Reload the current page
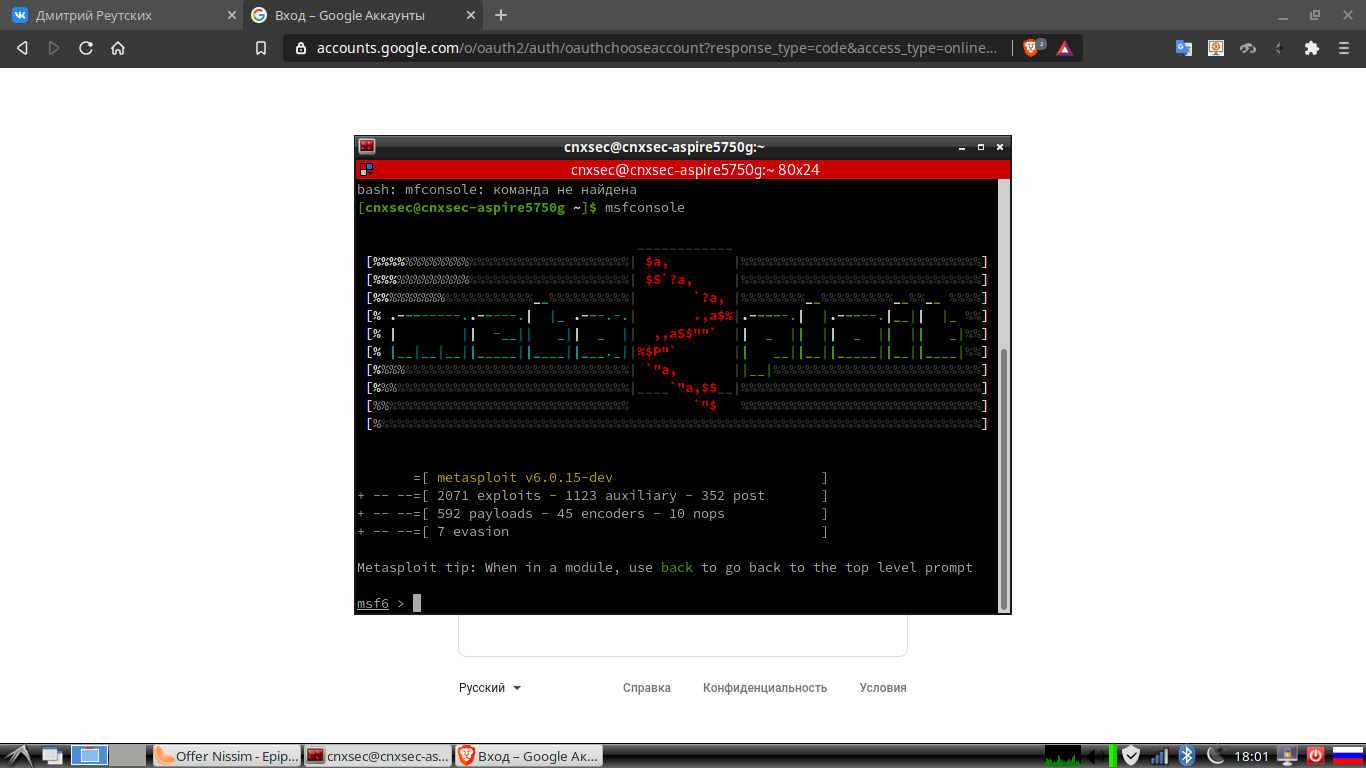This screenshot has height=768, width=1366. pyautogui.click(x=86, y=48)
